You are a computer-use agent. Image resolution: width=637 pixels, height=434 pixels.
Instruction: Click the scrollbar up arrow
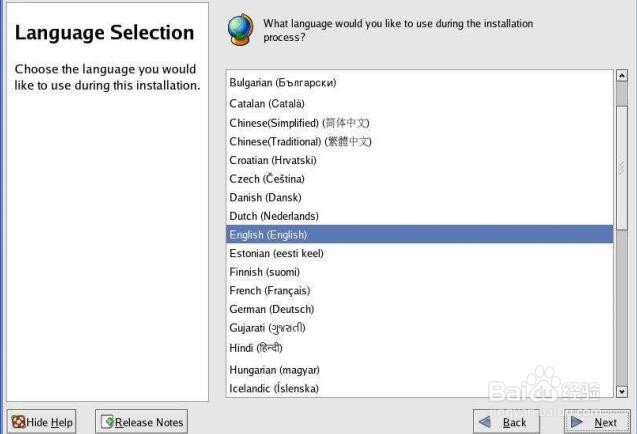(622, 76)
